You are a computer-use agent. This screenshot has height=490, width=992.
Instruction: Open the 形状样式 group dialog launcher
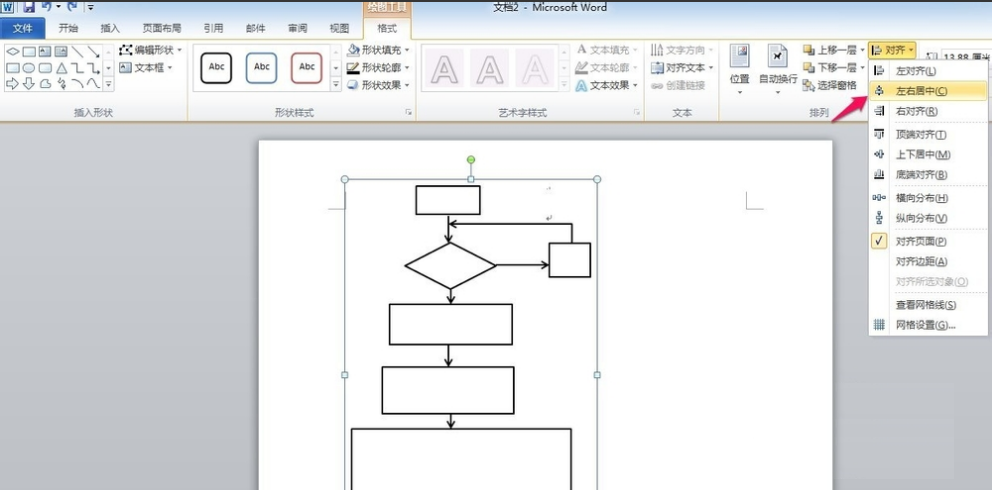coord(409,112)
